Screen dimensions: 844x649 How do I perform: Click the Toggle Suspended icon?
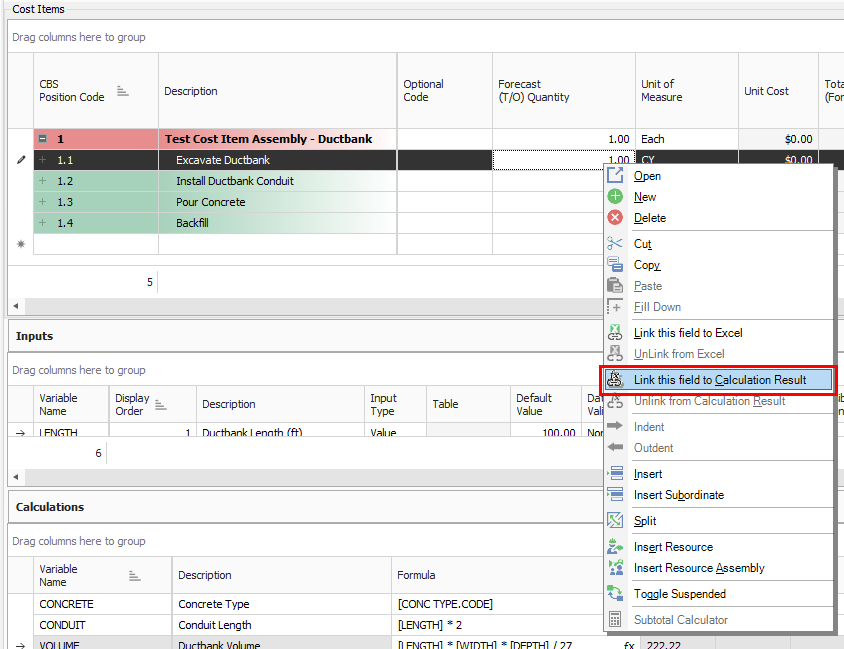point(615,594)
